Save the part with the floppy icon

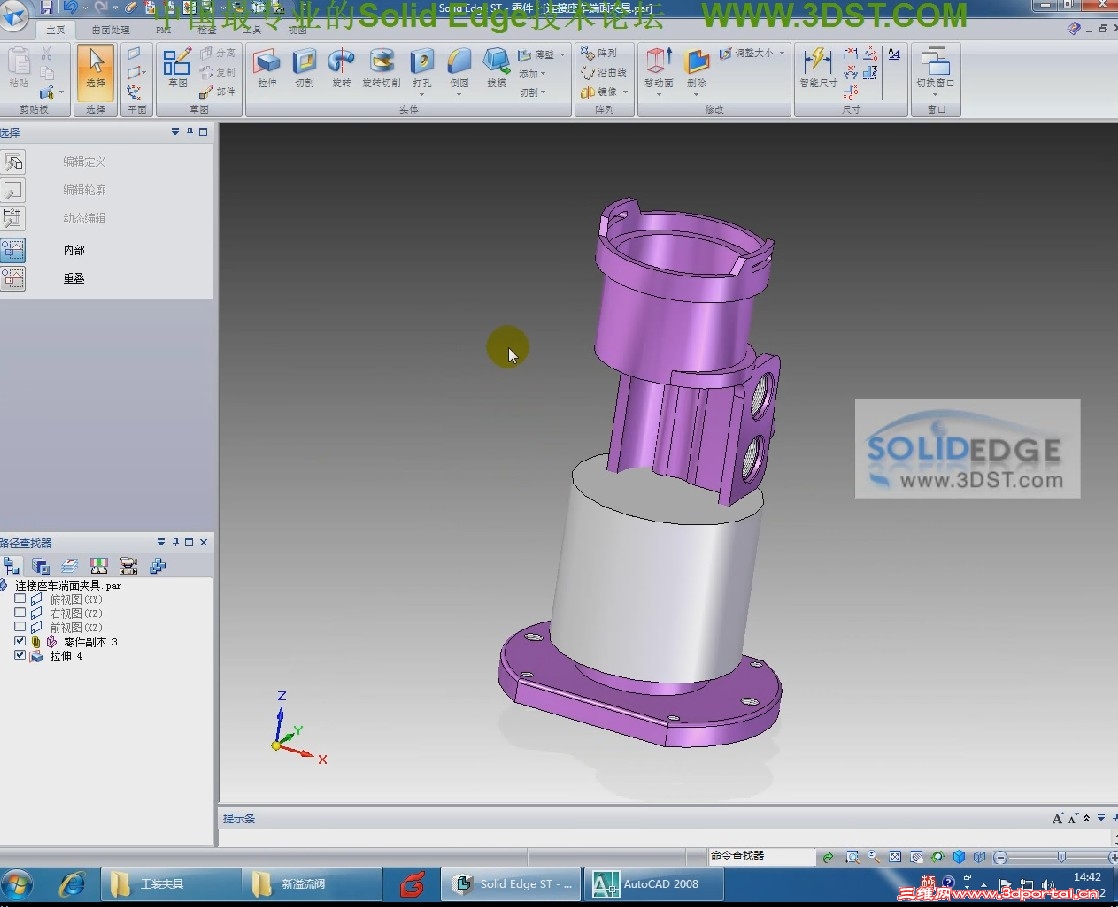point(47,8)
